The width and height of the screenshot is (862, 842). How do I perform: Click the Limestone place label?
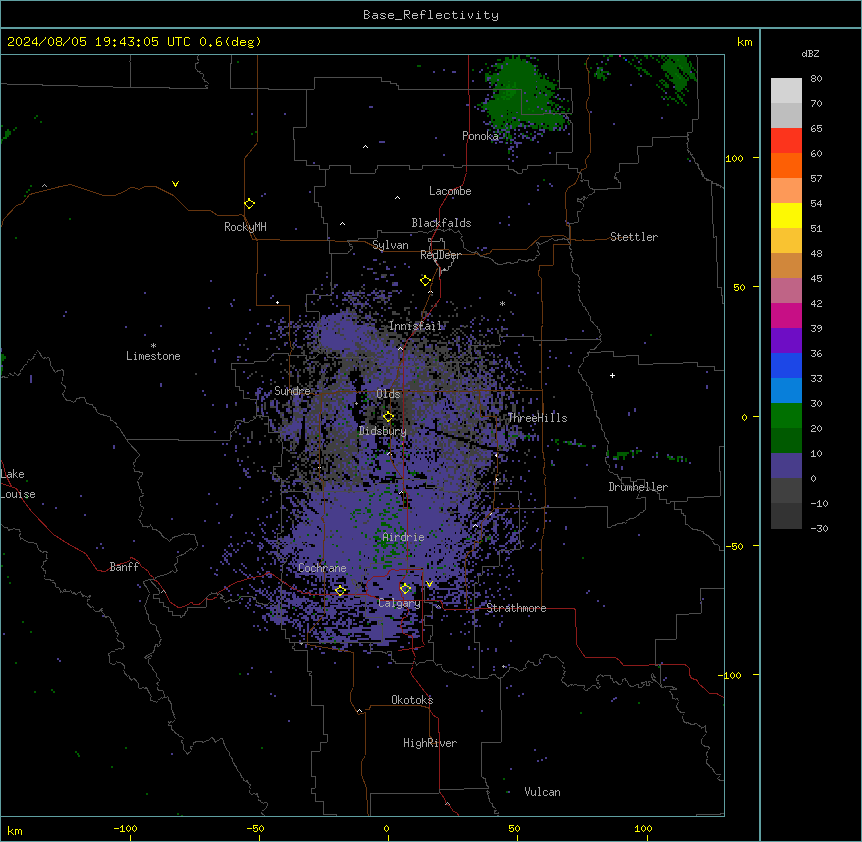pyautogui.click(x=153, y=356)
